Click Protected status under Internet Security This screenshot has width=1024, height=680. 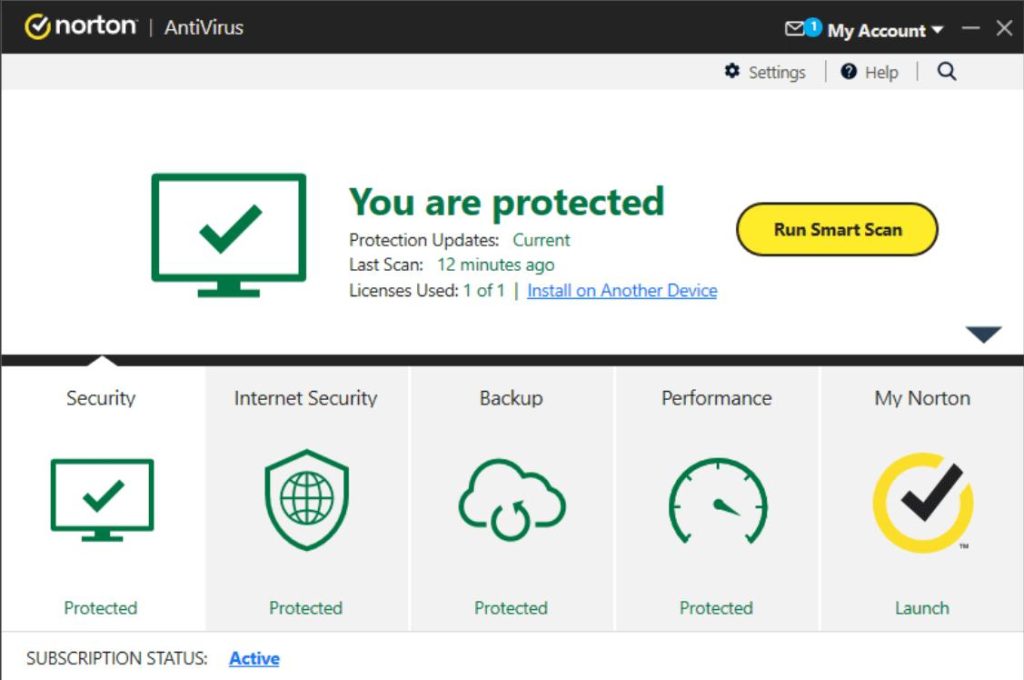coord(306,608)
